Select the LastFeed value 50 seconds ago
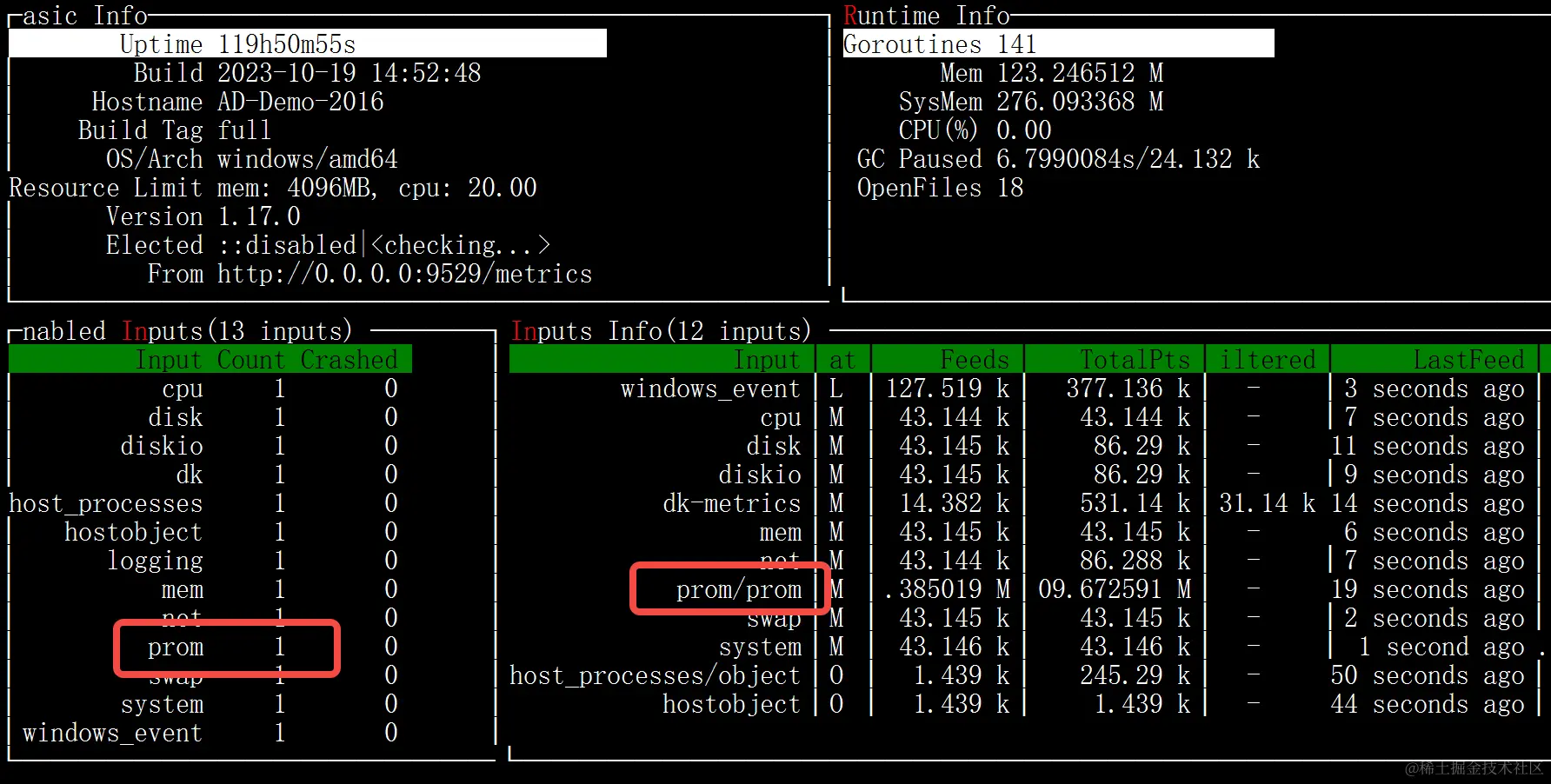1551x784 pixels. (1428, 674)
